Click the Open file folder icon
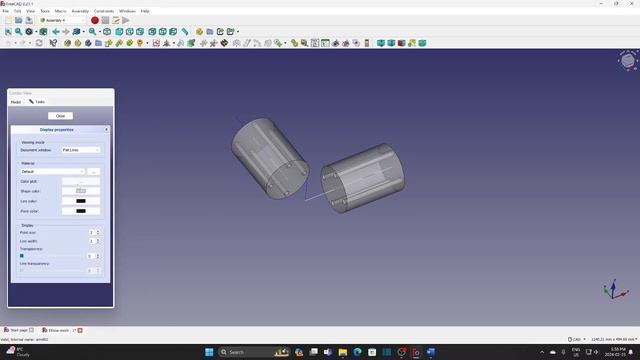Image resolution: width=640 pixels, height=360 pixels. coord(18,20)
